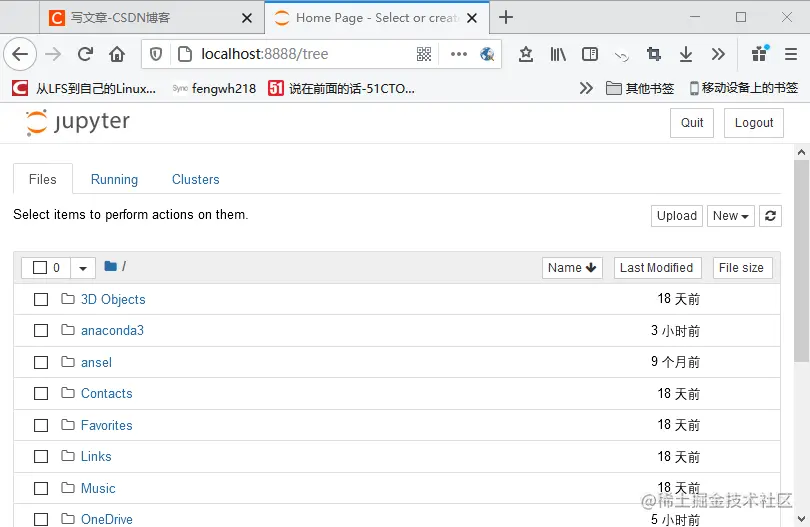
Task: Expand more toolbar tools chevron
Action: [x=718, y=54]
